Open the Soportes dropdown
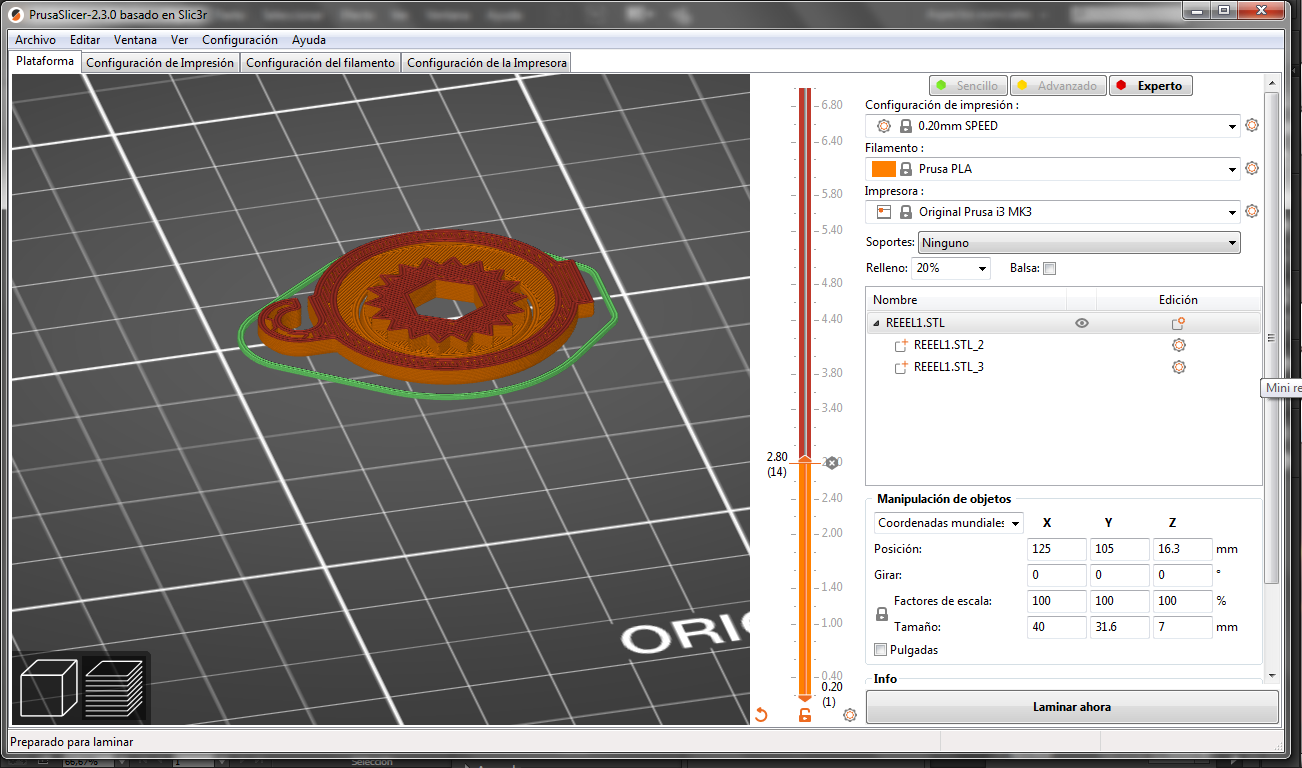This screenshot has height=768, width=1302. click(x=1078, y=242)
